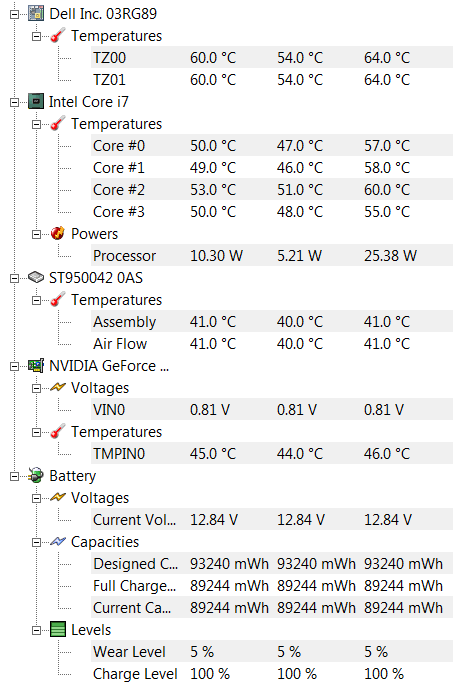Image resolution: width=453 pixels, height=691 pixels.
Task: Select the Air Flow temperature row
Action: [x=272, y=343]
